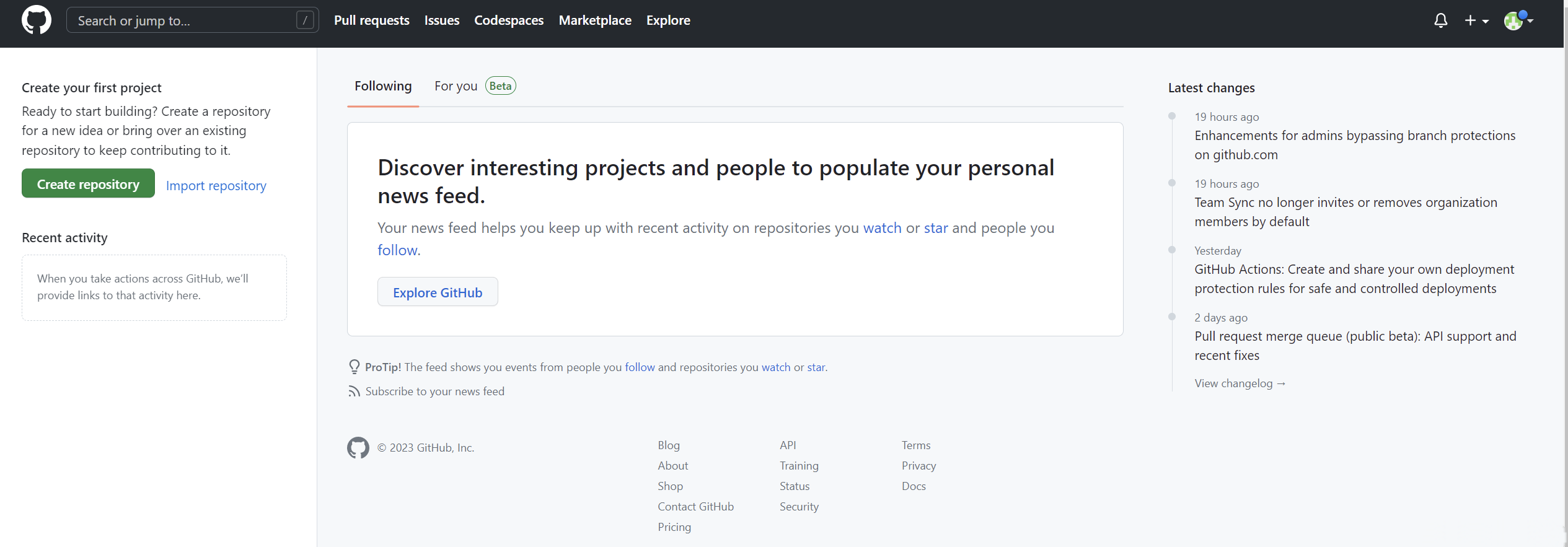Open Pull requests in the header
Screen dimensions: 1568x547
(x=372, y=20)
